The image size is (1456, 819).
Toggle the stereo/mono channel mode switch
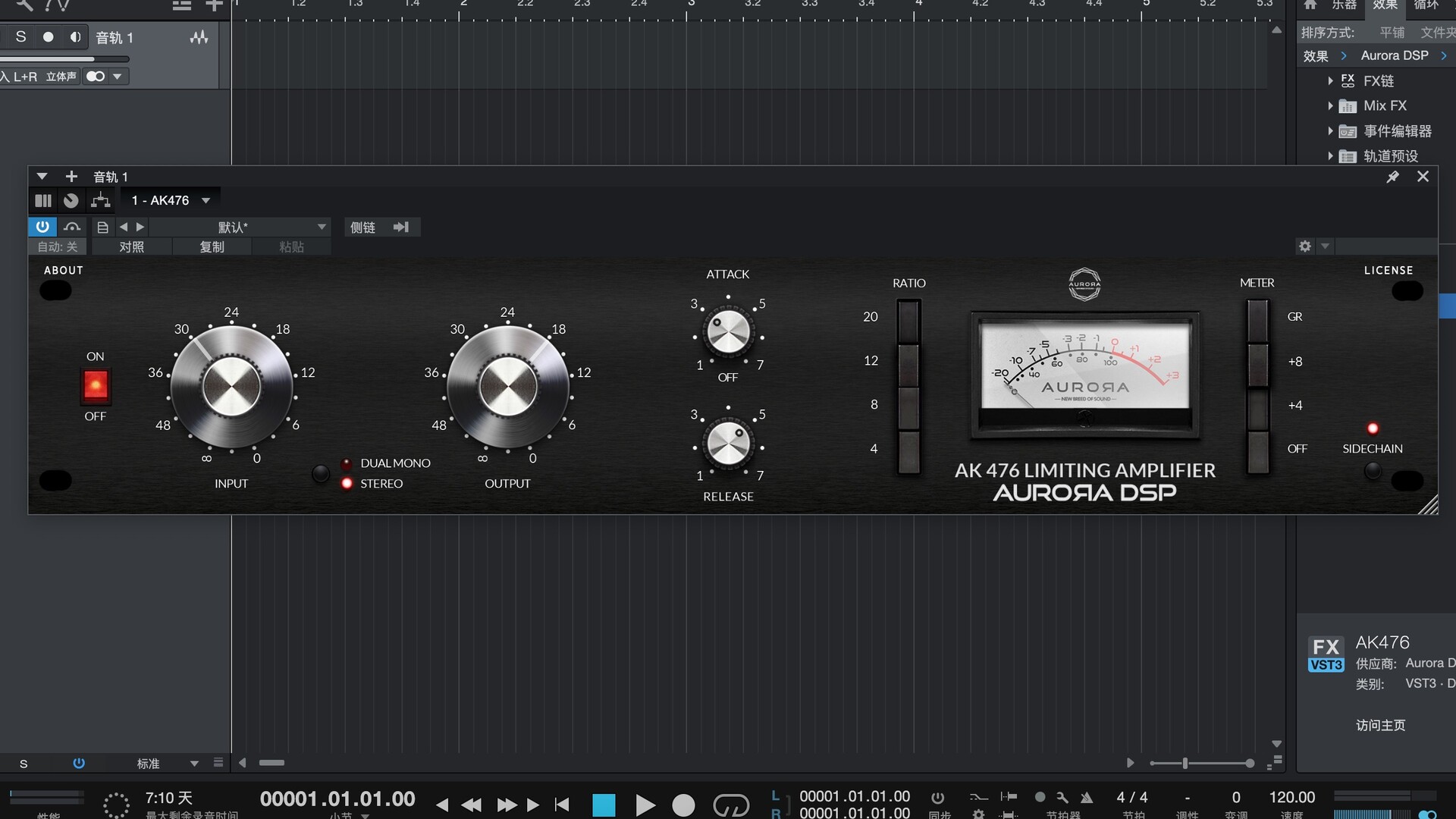96,77
